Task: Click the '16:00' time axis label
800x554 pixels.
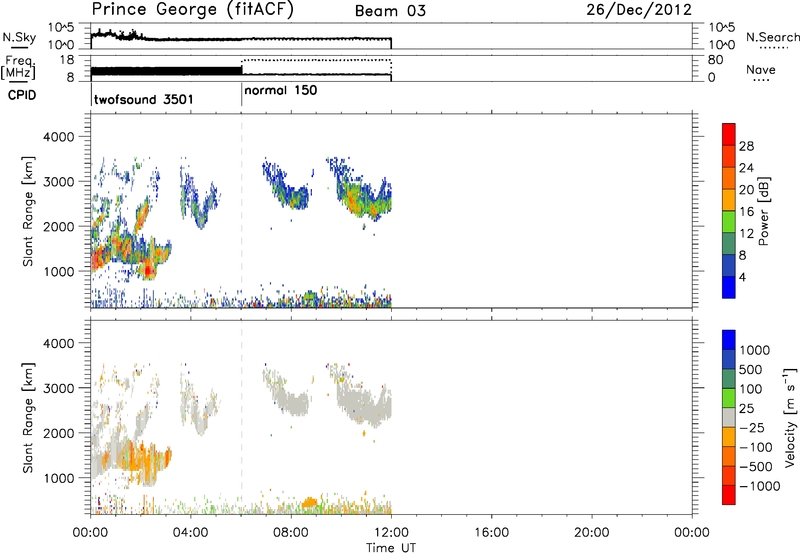Action: click(x=492, y=533)
